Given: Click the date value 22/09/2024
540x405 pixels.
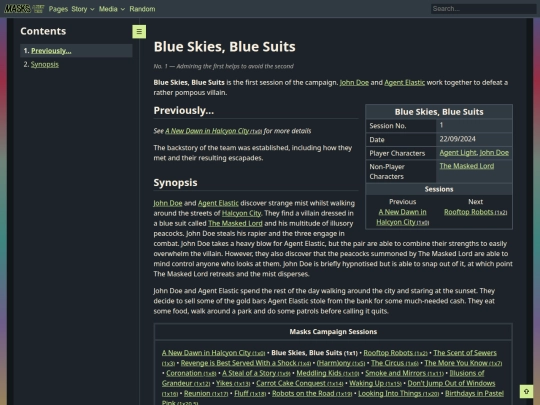Looking at the screenshot, I should [x=457, y=139].
